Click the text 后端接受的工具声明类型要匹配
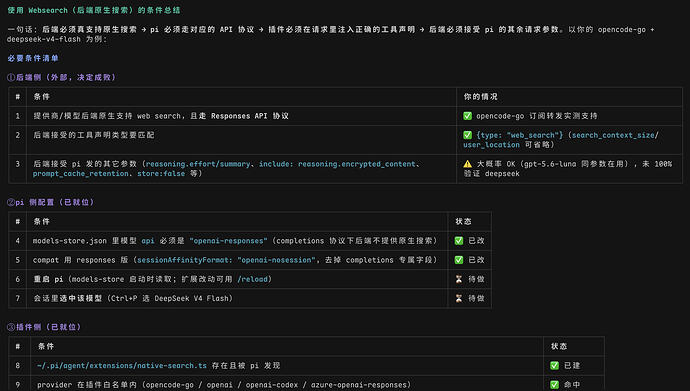This screenshot has height=391, width=690. tap(94, 135)
